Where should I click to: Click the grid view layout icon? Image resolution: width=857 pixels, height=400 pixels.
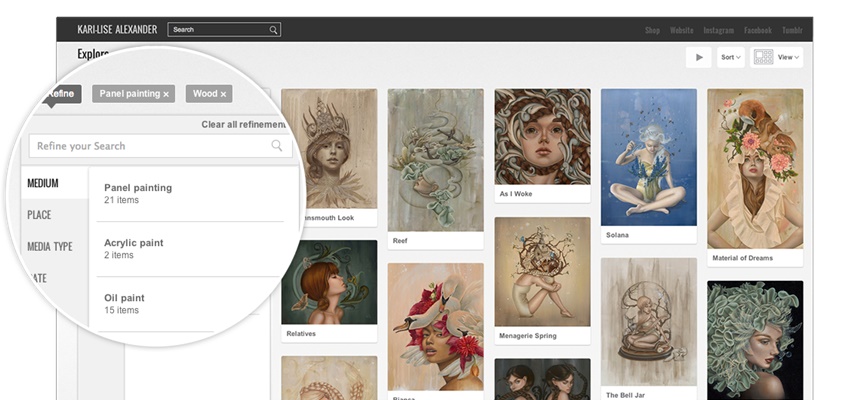click(763, 57)
